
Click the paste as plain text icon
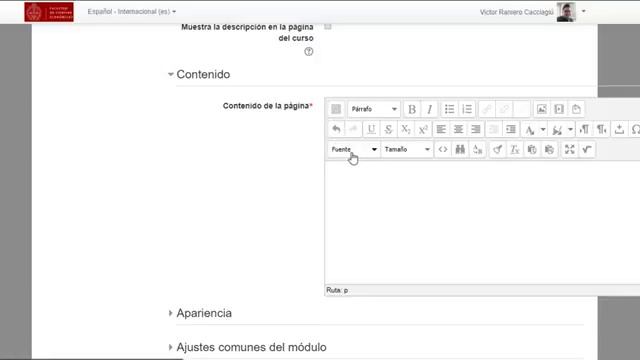(x=532, y=149)
